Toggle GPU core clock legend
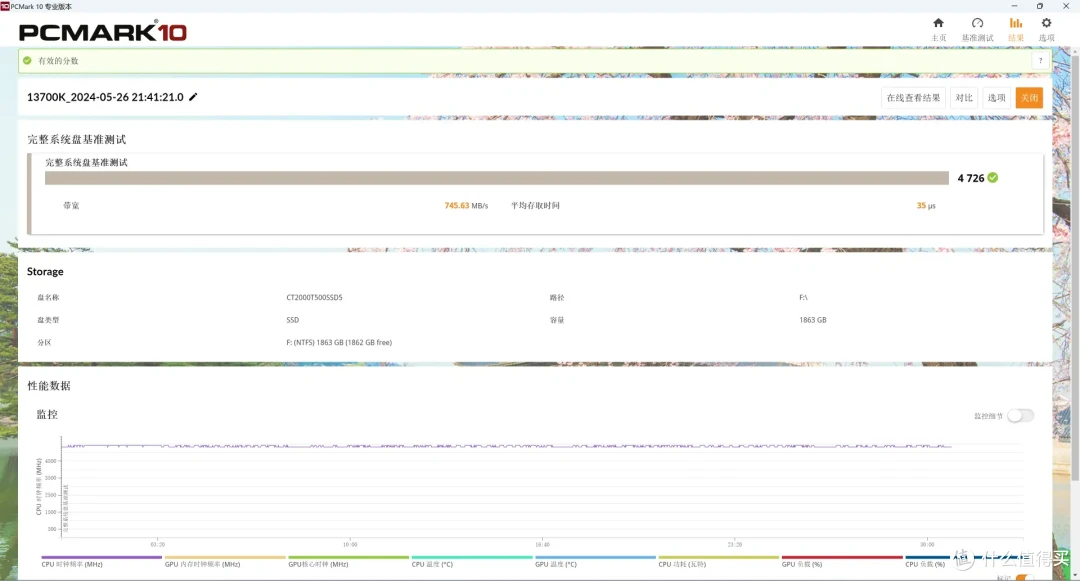 (x=348, y=561)
